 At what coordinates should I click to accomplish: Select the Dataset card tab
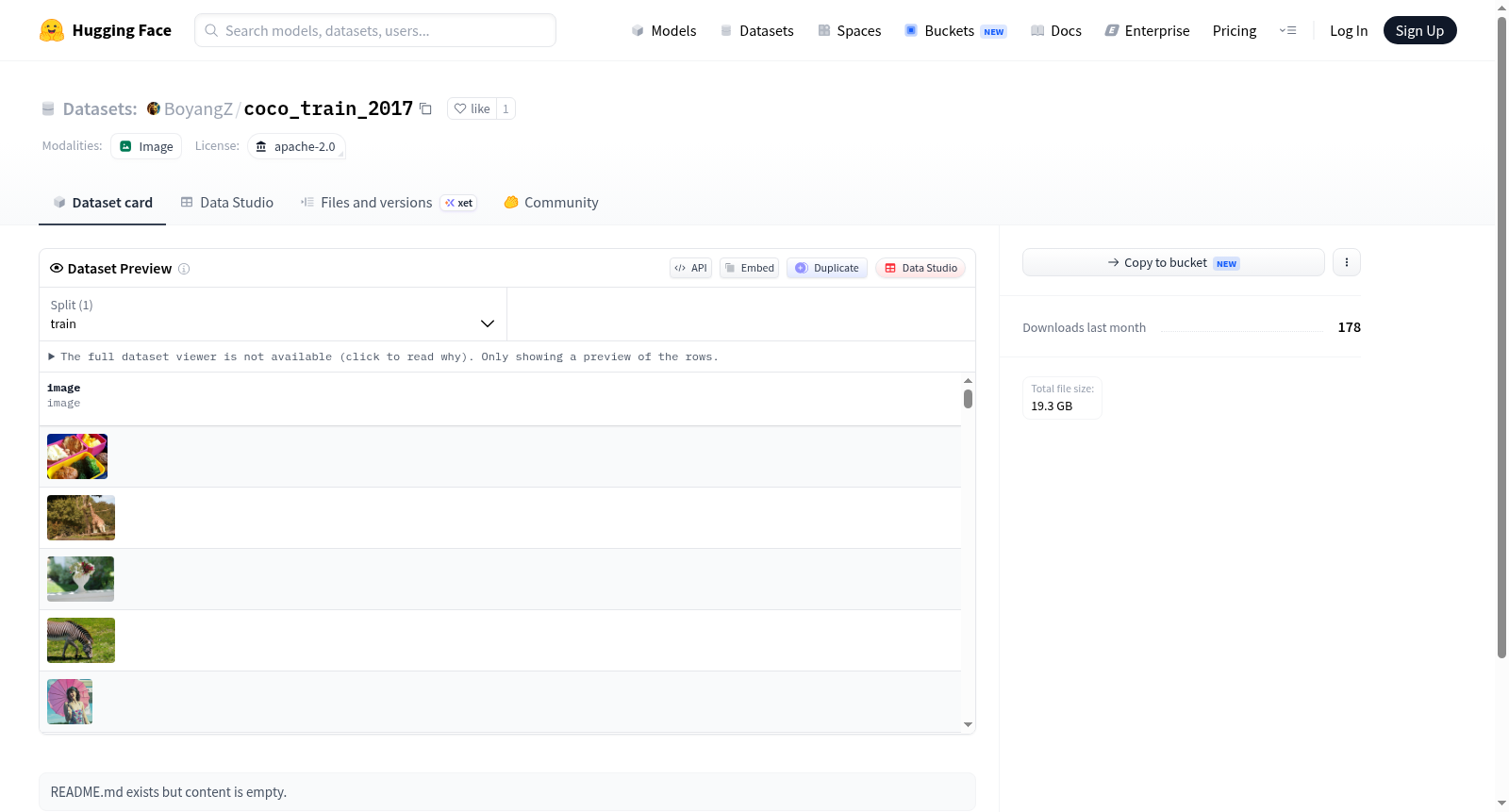coord(103,203)
